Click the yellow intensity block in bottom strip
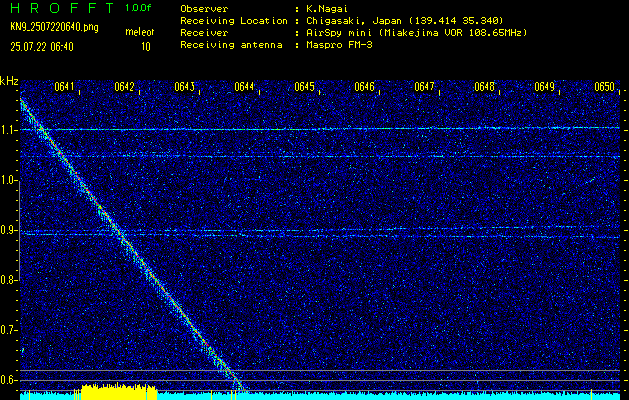The width and height of the screenshot is (629, 400). pyautogui.click(x=119, y=392)
